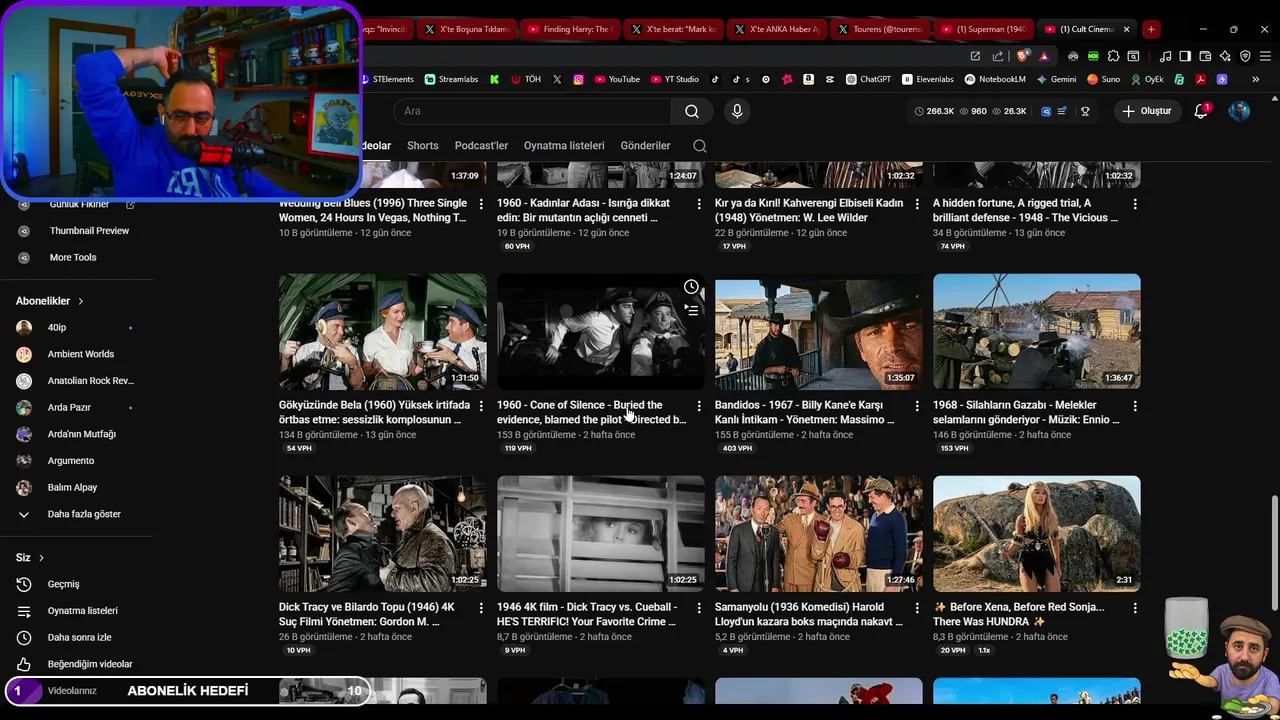Switch to the Shorts tab

click(422, 146)
